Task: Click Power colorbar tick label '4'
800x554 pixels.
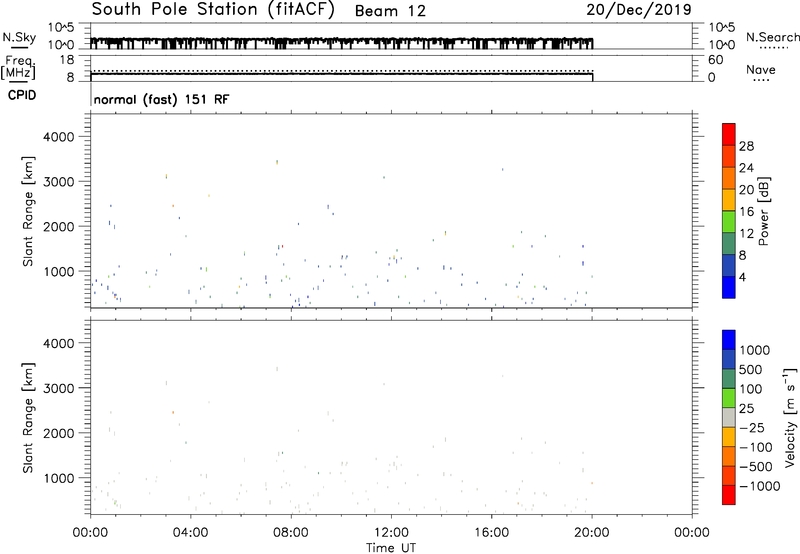Action: coord(742,277)
